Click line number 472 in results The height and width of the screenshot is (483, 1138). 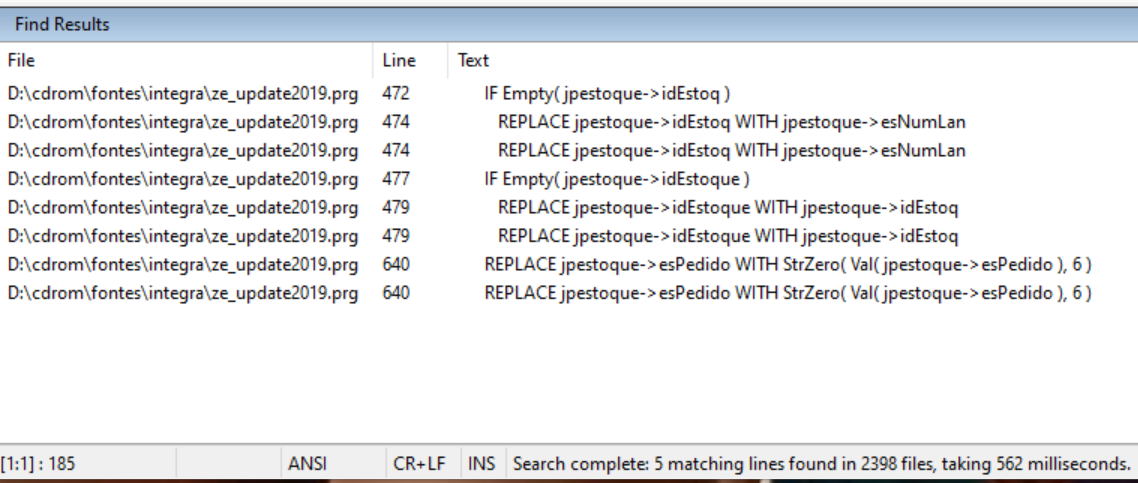click(396, 93)
